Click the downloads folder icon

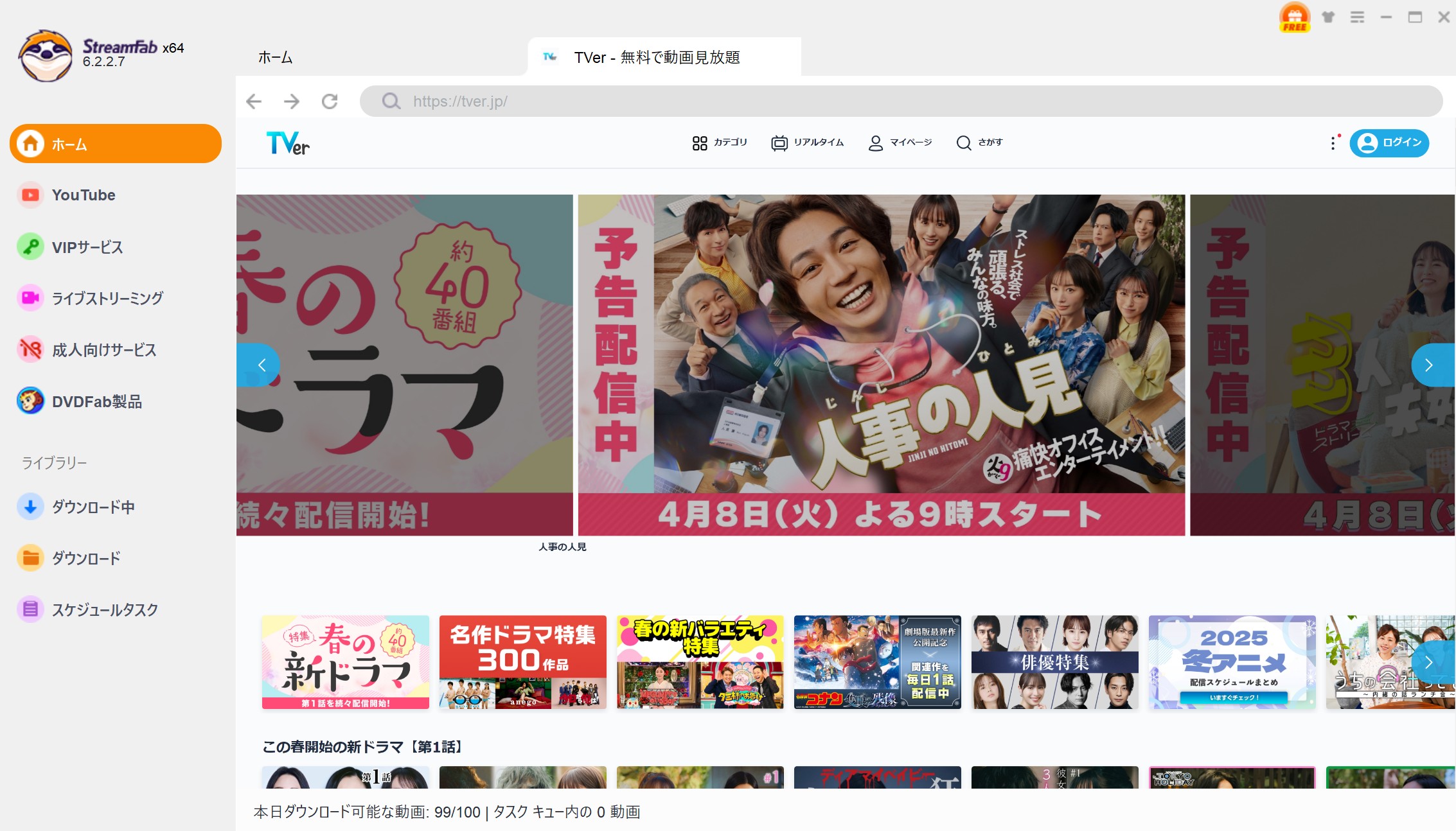pos(30,558)
